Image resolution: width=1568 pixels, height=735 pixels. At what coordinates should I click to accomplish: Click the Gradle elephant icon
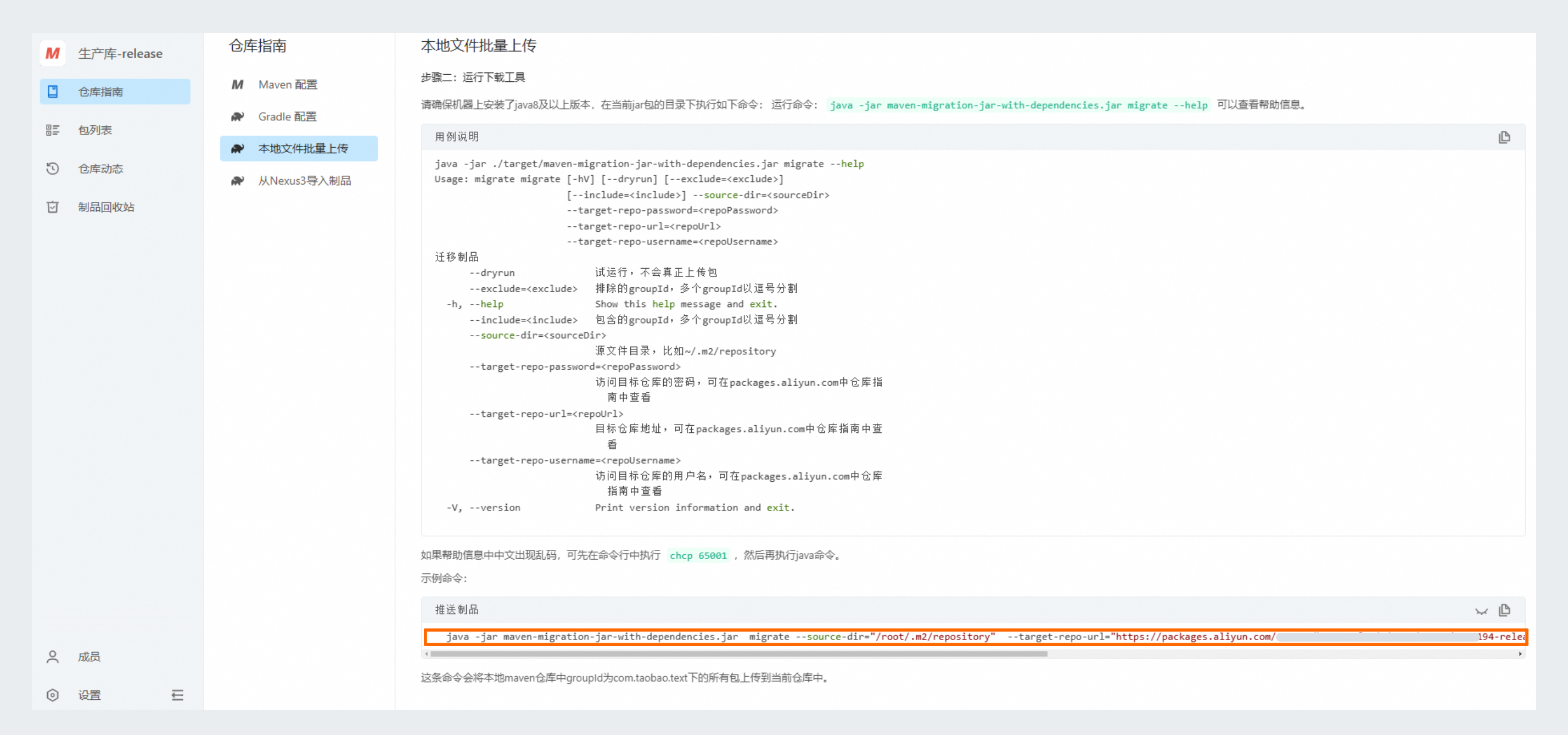[237, 116]
